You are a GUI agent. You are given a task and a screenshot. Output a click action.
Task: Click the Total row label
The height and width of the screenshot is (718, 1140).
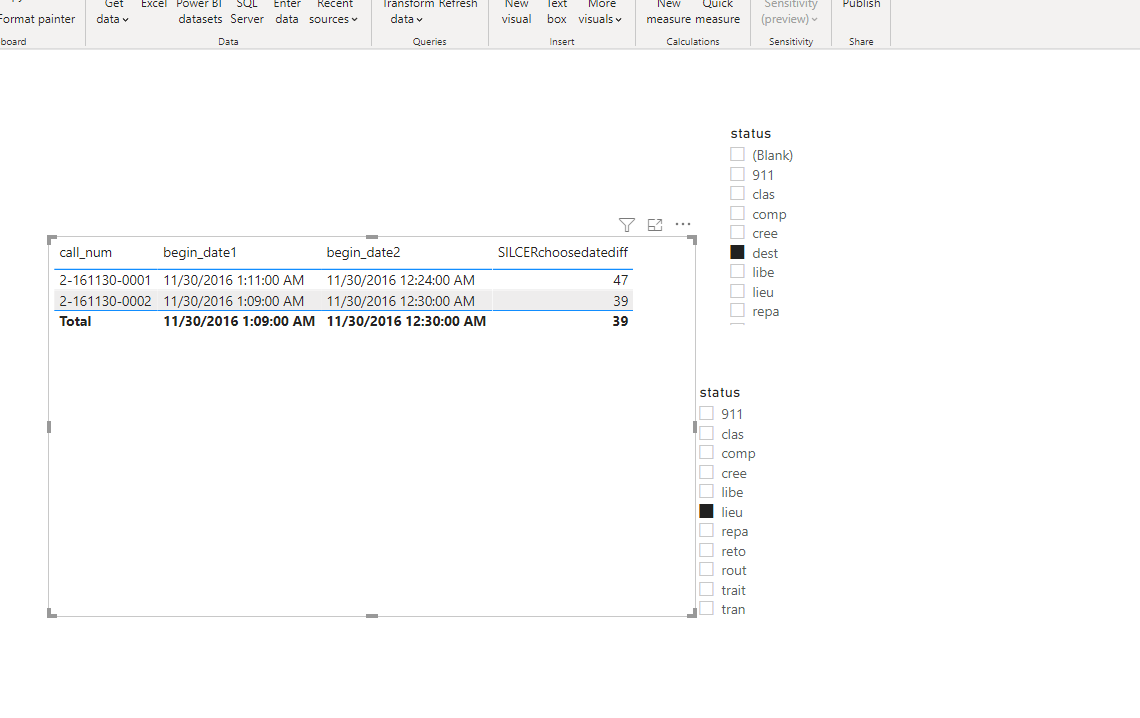tap(75, 321)
